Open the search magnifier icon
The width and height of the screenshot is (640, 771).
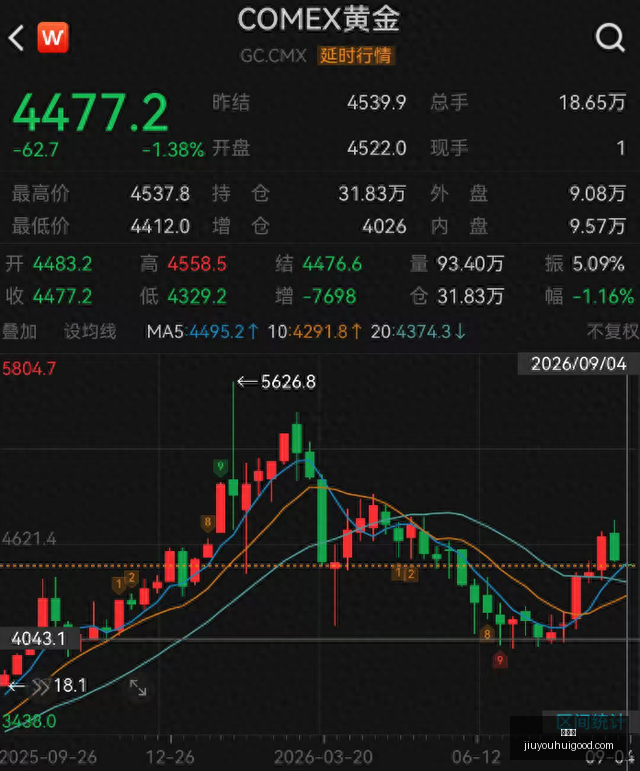[610, 38]
